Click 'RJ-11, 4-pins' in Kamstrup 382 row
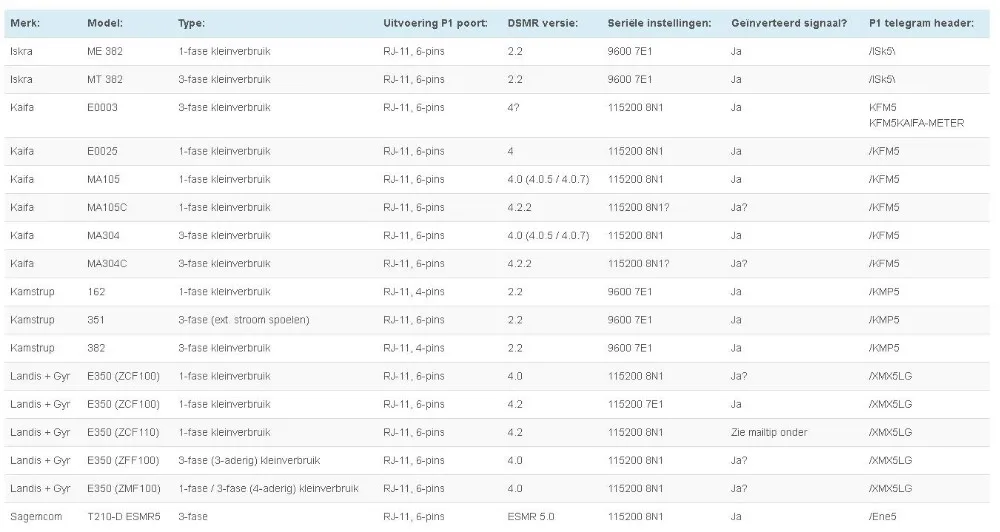This screenshot has height=532, width=1000. click(x=414, y=348)
